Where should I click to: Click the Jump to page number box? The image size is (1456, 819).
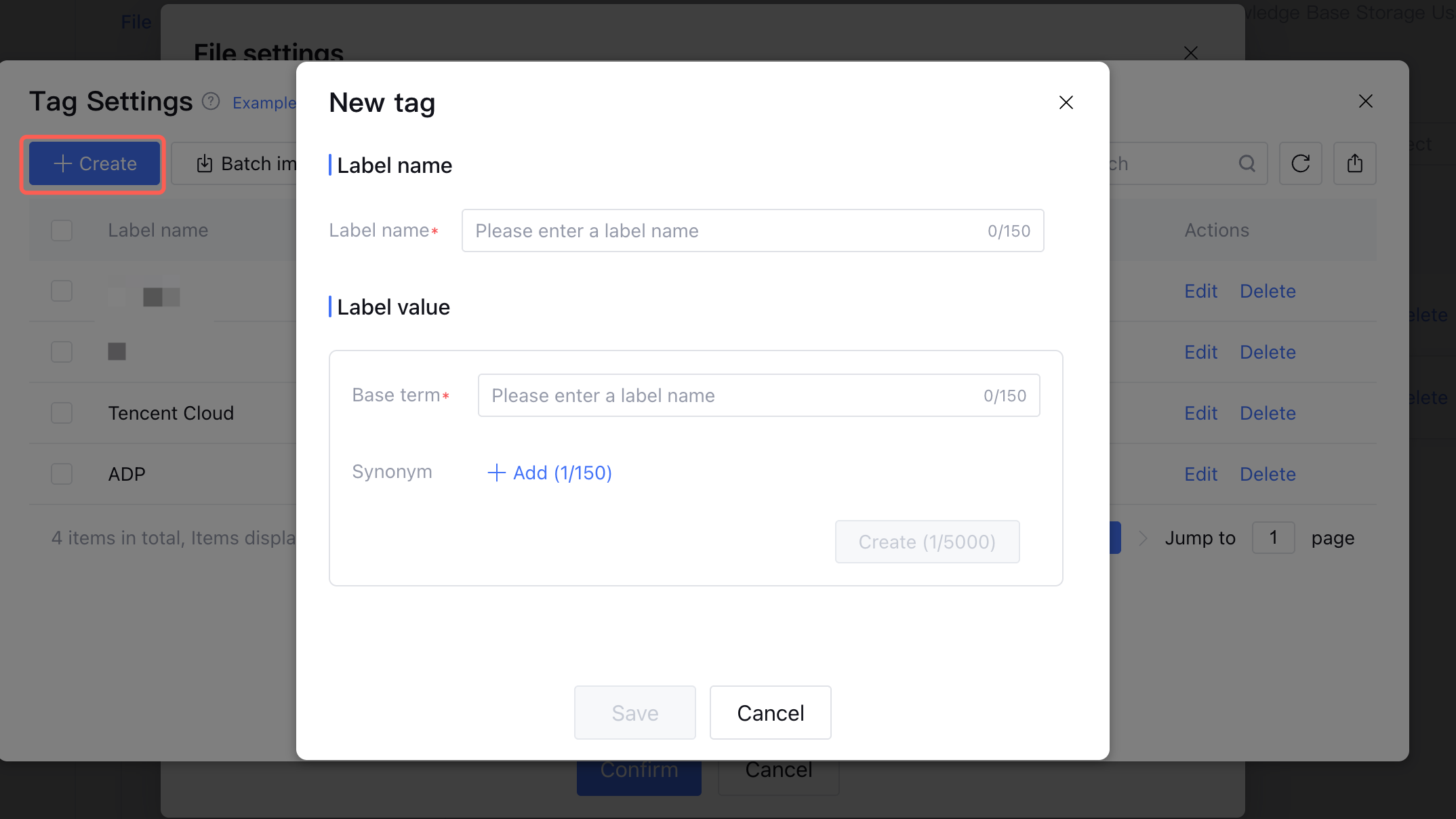point(1273,538)
